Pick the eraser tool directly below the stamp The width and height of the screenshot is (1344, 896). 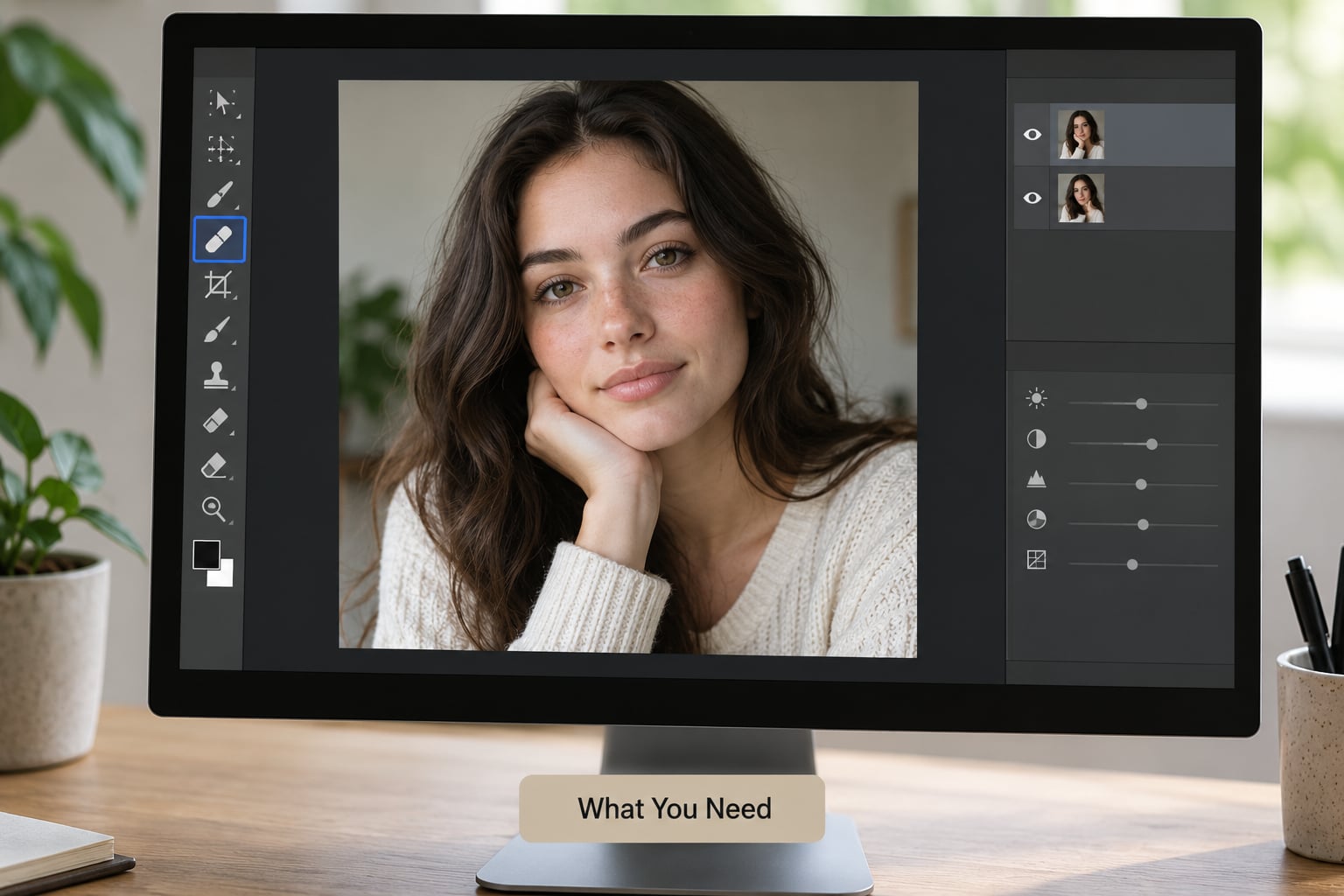(215, 421)
